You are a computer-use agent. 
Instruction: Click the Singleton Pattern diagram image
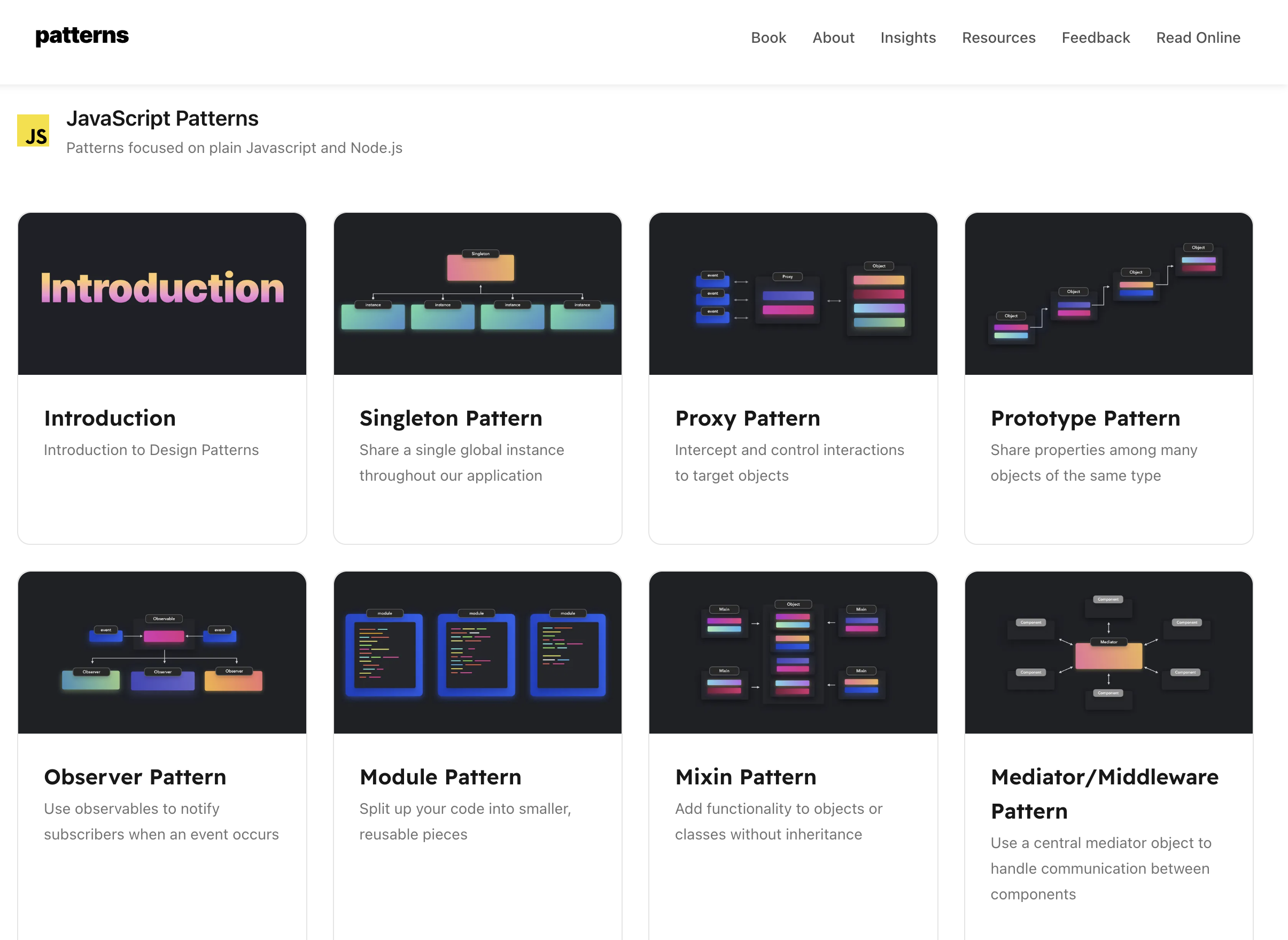[x=477, y=294]
